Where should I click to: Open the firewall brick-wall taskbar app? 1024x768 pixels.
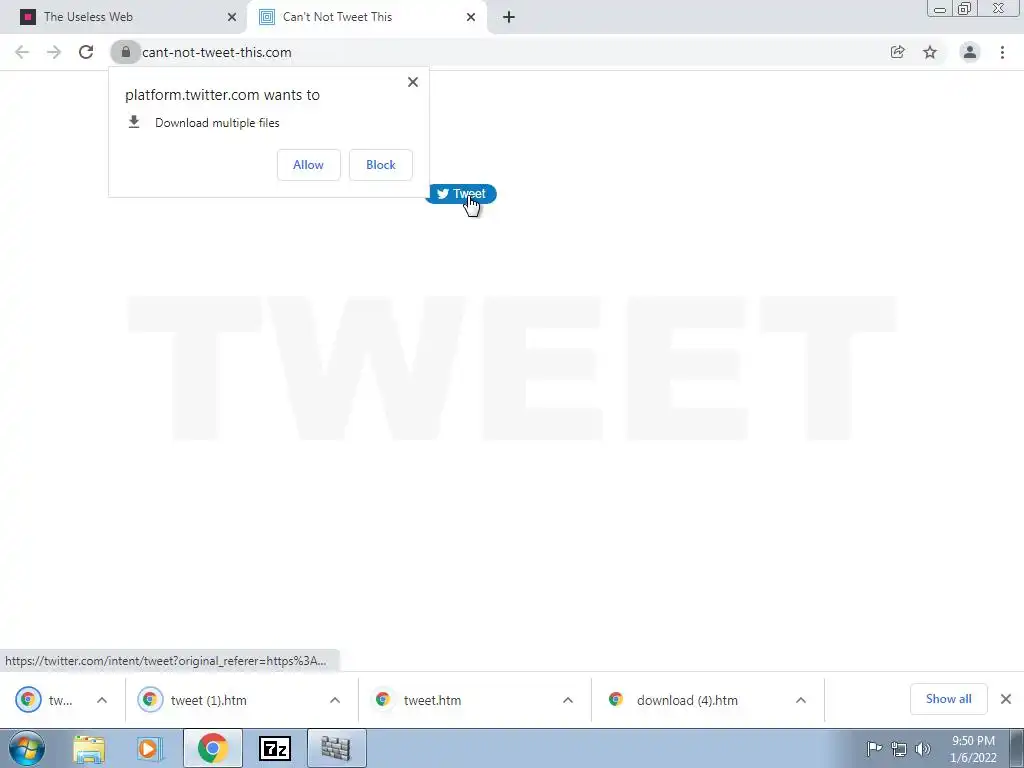[x=336, y=748]
